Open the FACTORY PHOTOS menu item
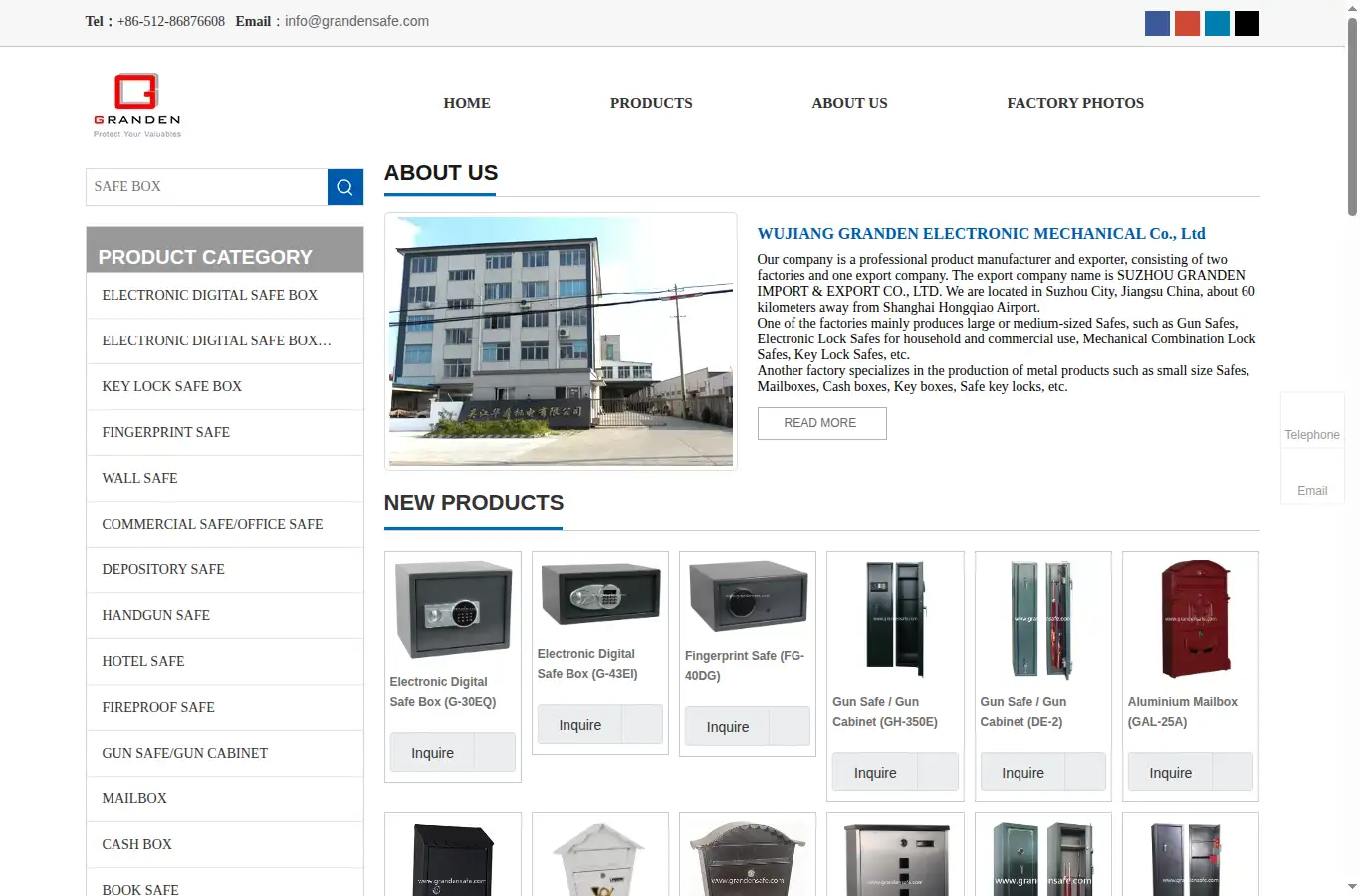The height and width of the screenshot is (896, 1360). tap(1075, 103)
